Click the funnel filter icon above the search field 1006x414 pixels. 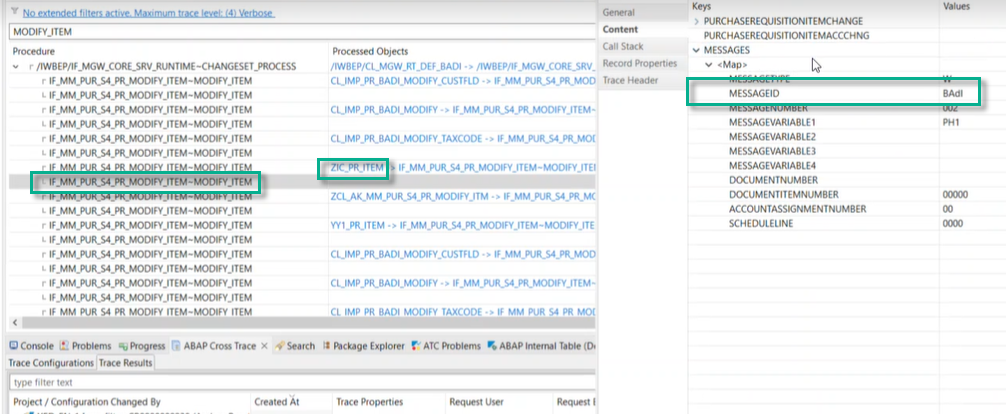(x=14, y=11)
